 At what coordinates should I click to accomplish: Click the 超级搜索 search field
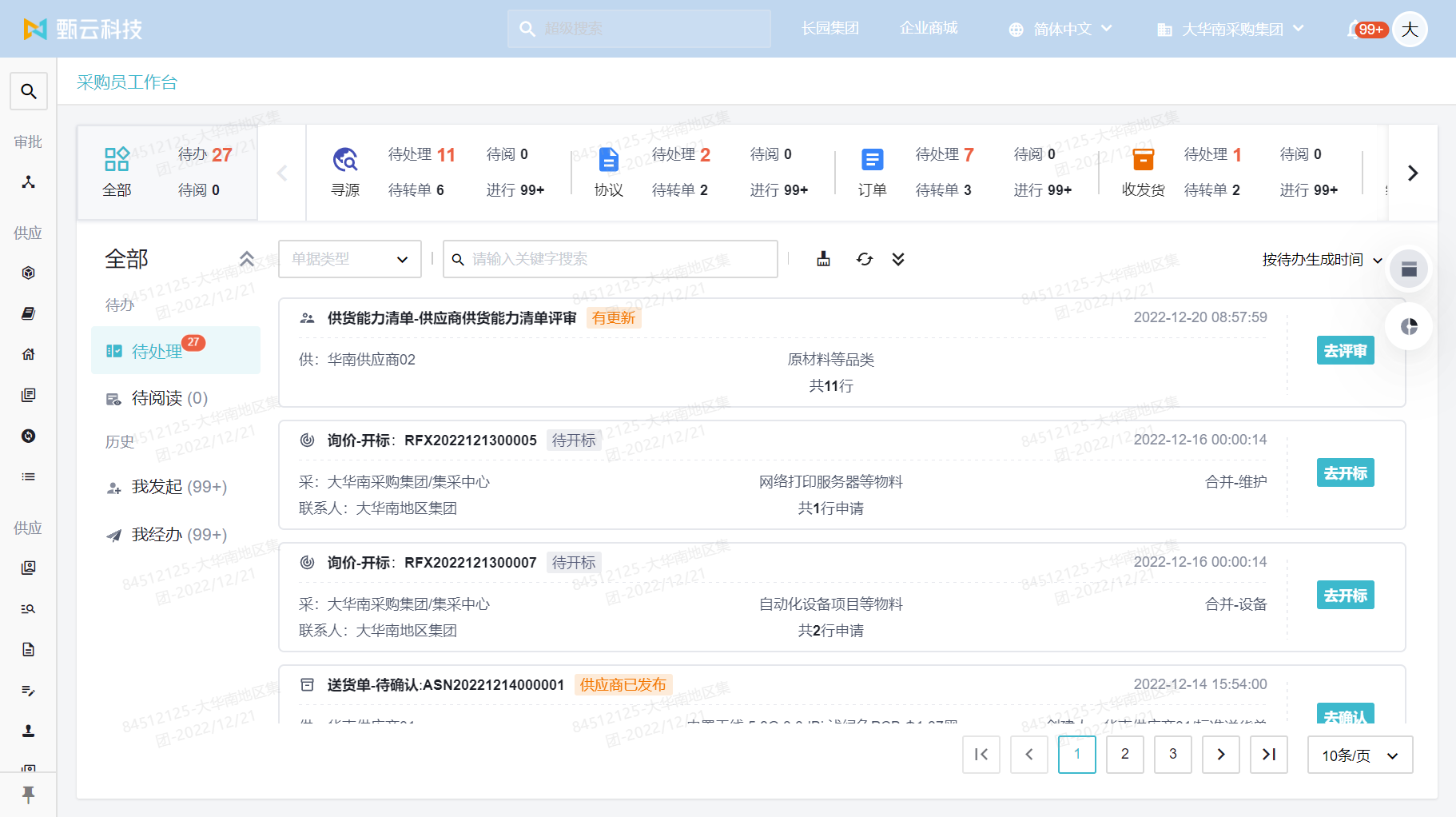639,29
